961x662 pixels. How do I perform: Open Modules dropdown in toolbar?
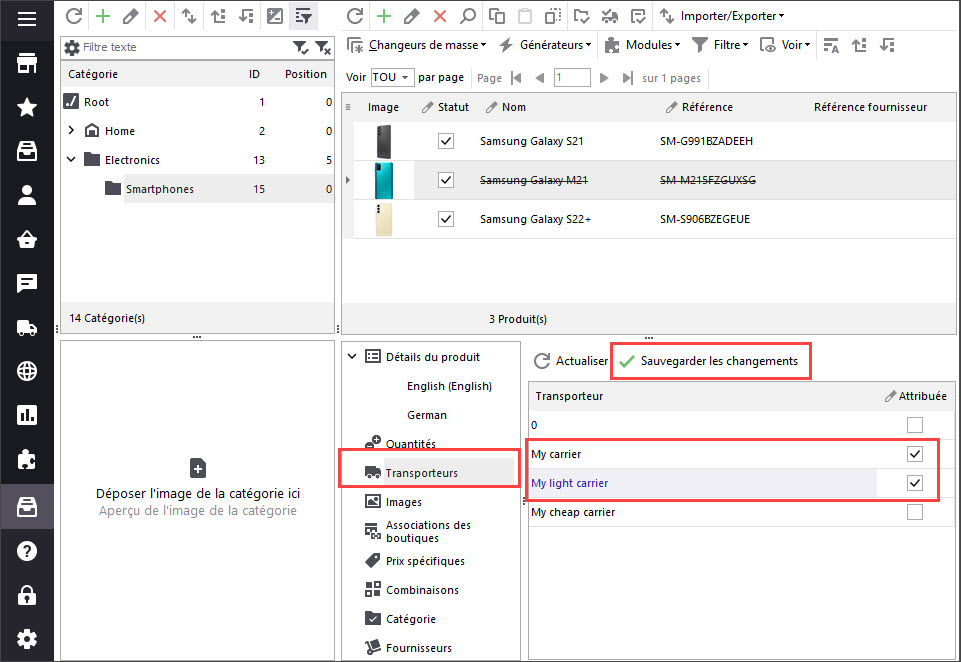642,45
